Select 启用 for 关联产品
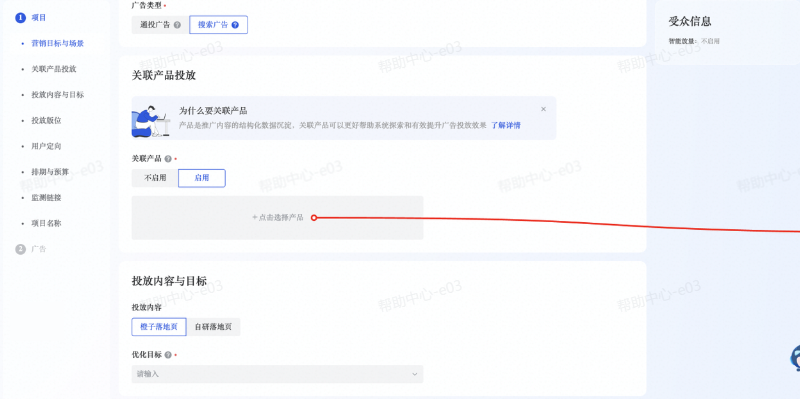This screenshot has width=800, height=399. coord(202,178)
